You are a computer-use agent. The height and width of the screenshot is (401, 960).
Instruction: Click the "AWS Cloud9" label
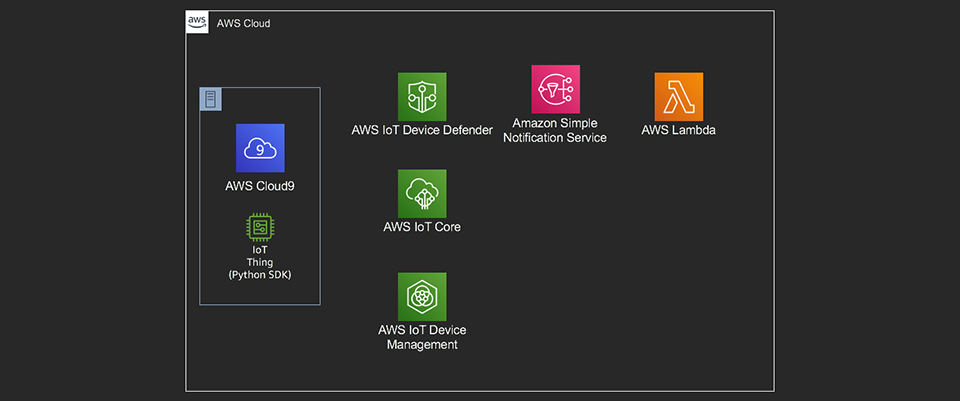click(x=260, y=186)
